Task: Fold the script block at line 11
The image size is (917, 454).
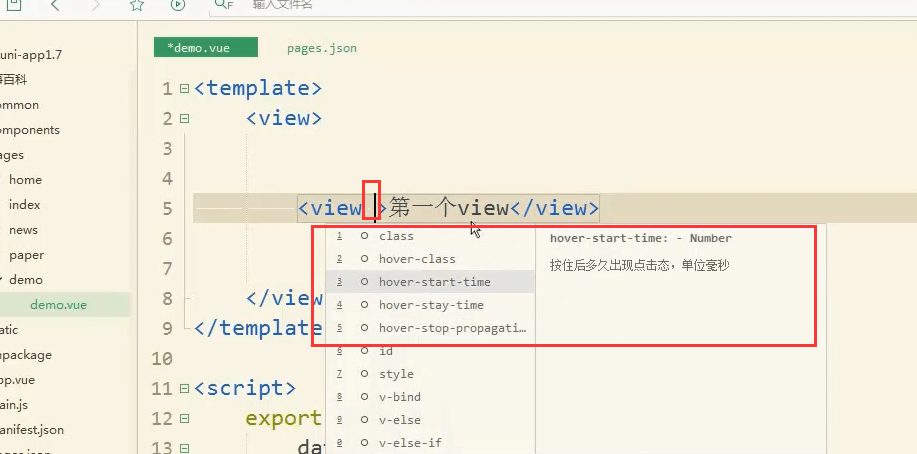Action: [185, 388]
